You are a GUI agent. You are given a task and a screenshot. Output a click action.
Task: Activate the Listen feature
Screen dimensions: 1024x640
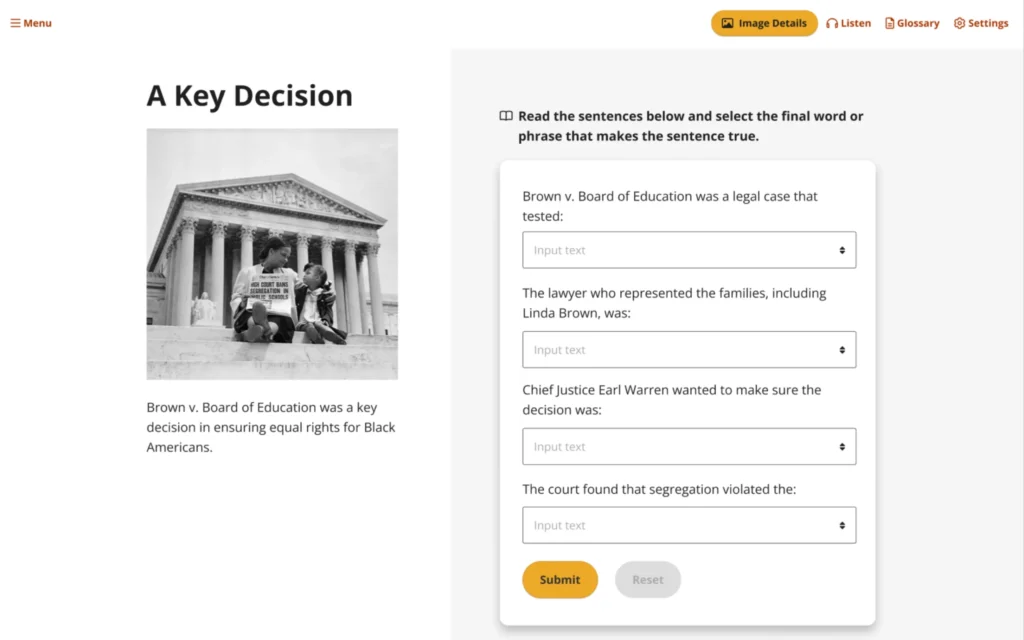(x=848, y=22)
